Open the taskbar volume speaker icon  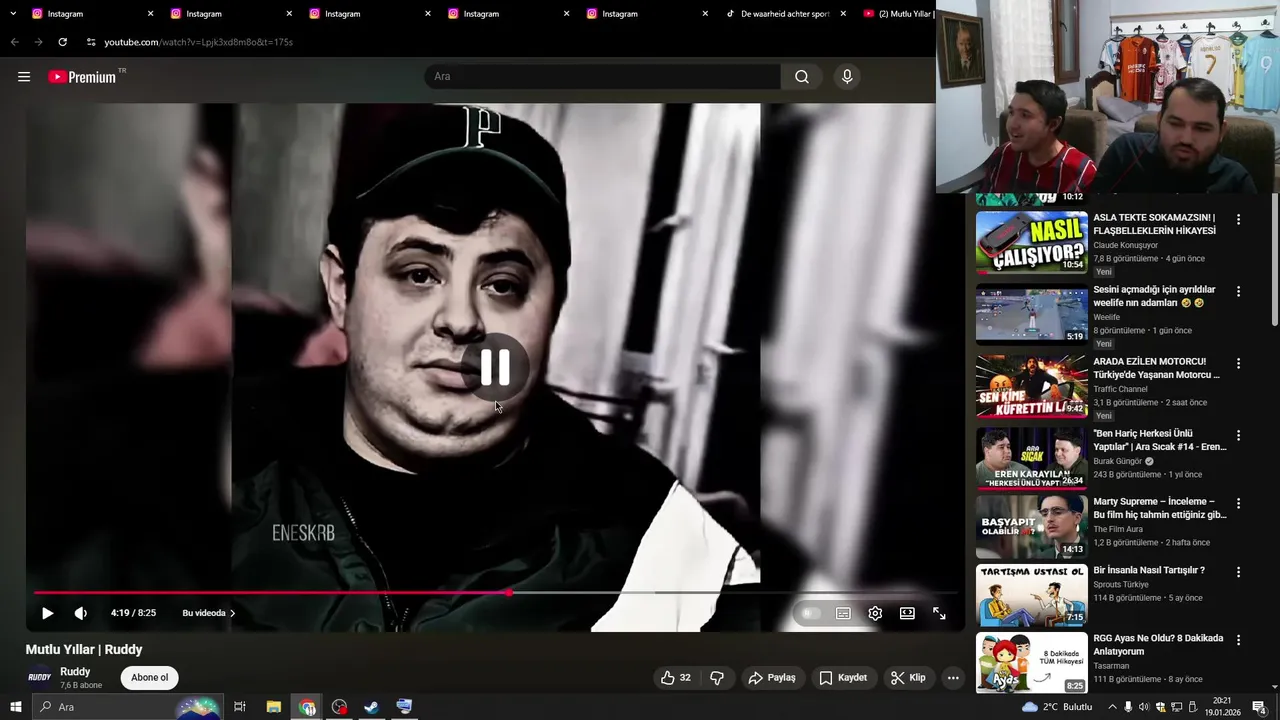[1144, 707]
